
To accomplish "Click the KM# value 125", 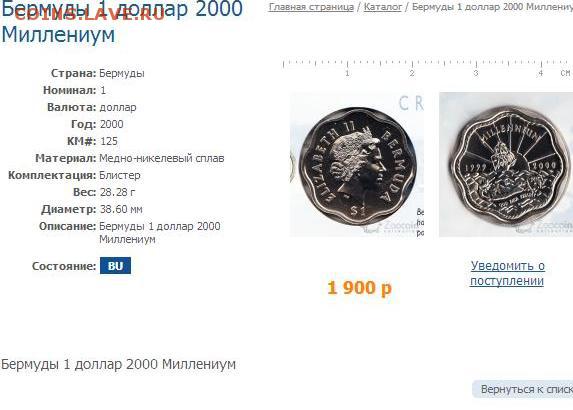I will point(109,141).
